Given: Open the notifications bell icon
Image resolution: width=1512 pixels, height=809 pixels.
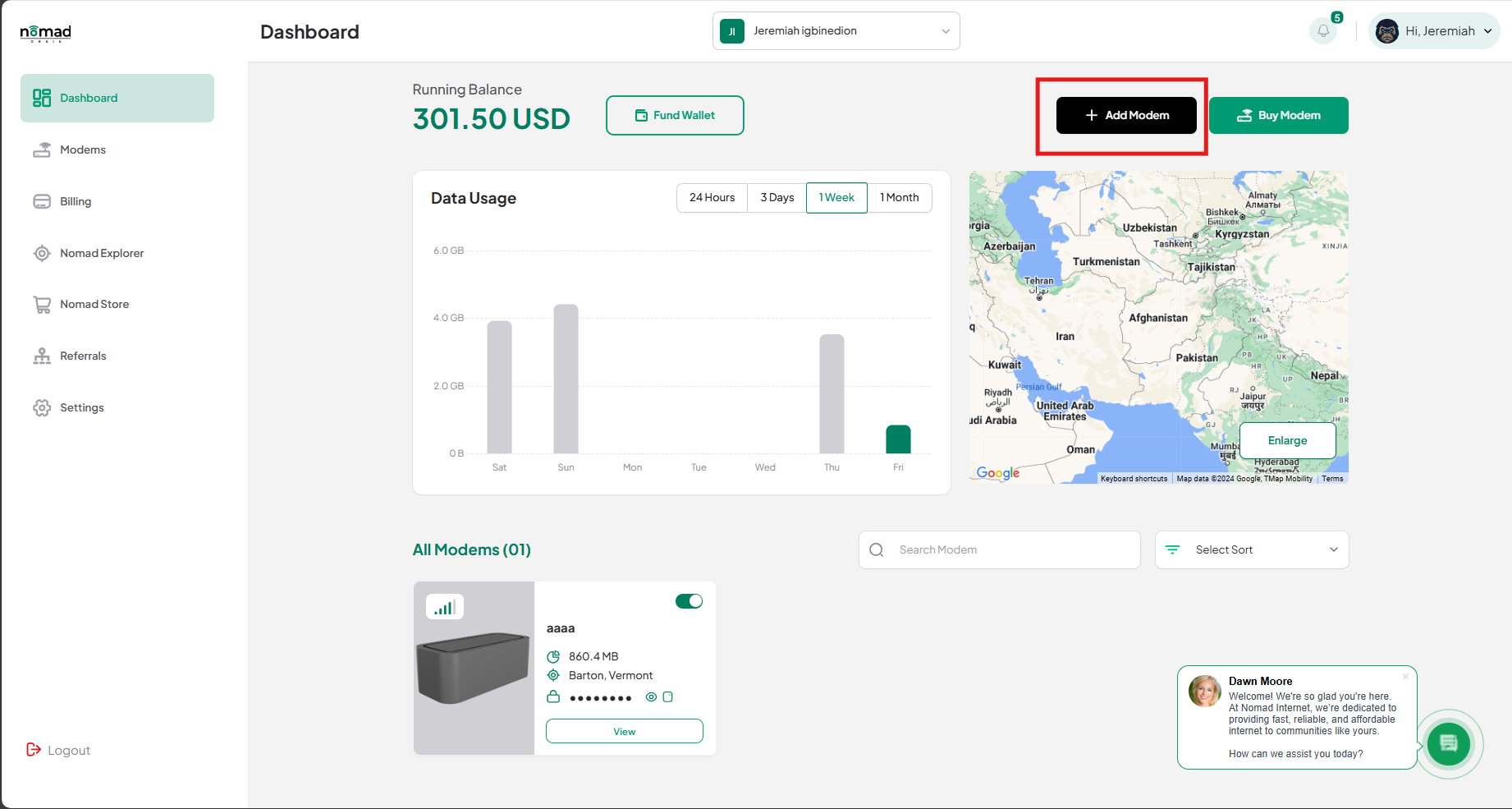Looking at the screenshot, I should pyautogui.click(x=1323, y=31).
